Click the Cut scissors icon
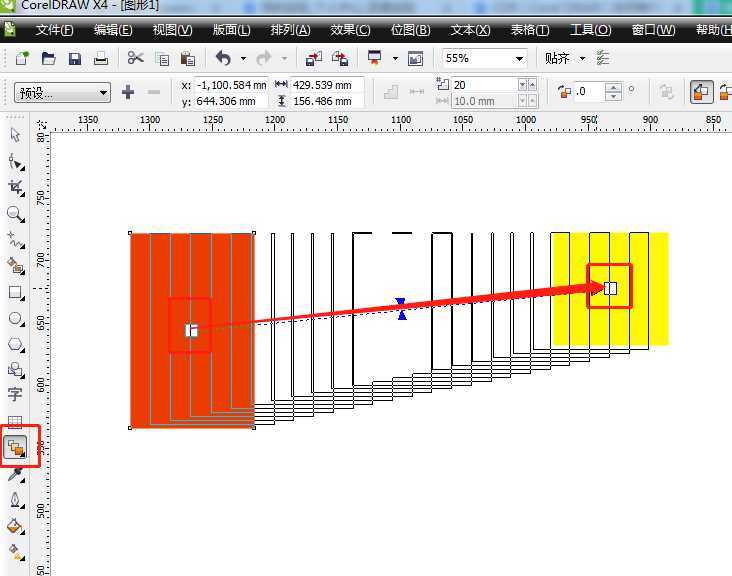This screenshot has width=732, height=576. point(135,59)
